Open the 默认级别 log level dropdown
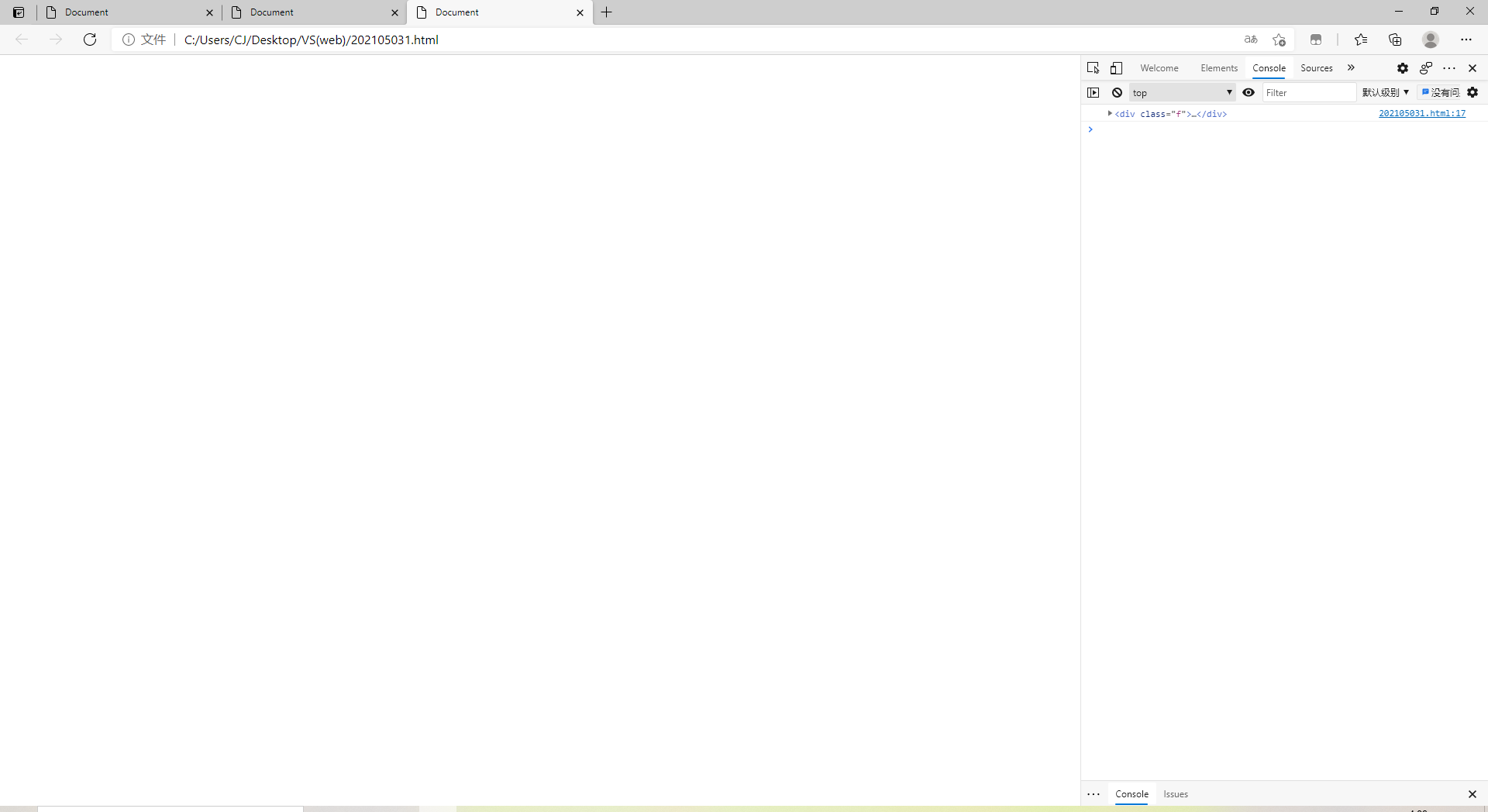Image resolution: width=1488 pixels, height=812 pixels. click(1385, 92)
